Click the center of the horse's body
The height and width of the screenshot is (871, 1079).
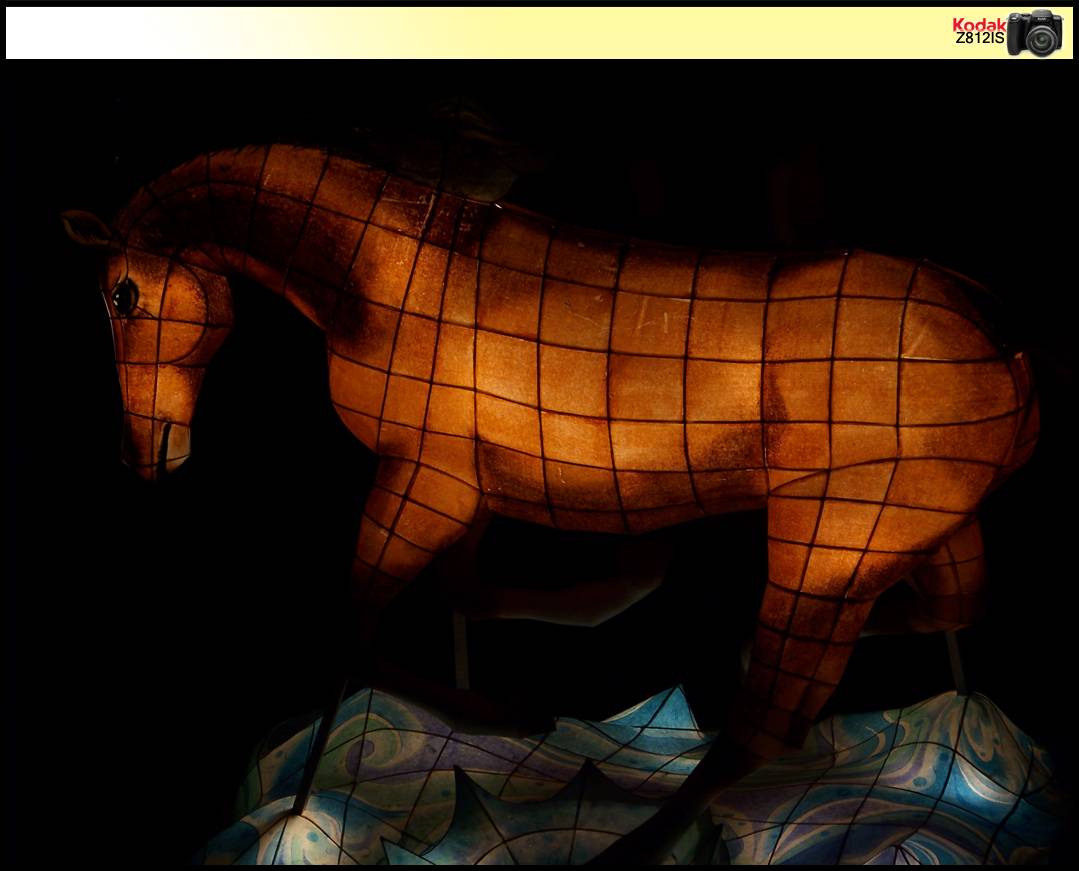620,390
